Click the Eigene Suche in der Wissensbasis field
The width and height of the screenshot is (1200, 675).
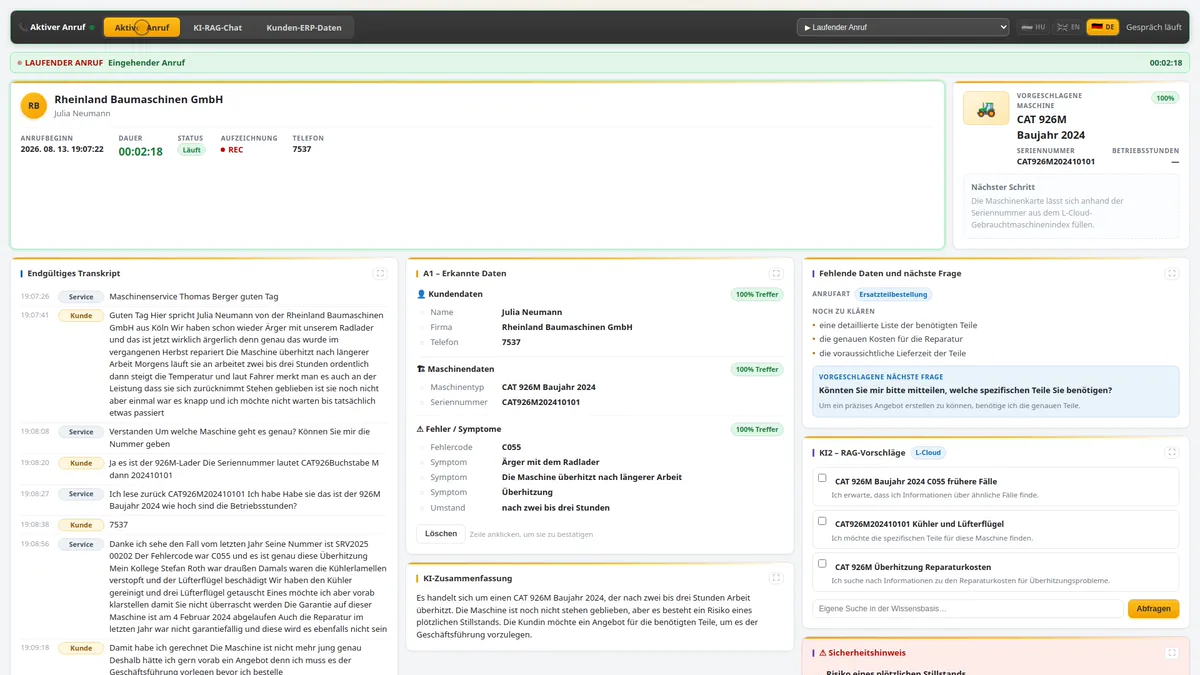pyautogui.click(x=967, y=608)
